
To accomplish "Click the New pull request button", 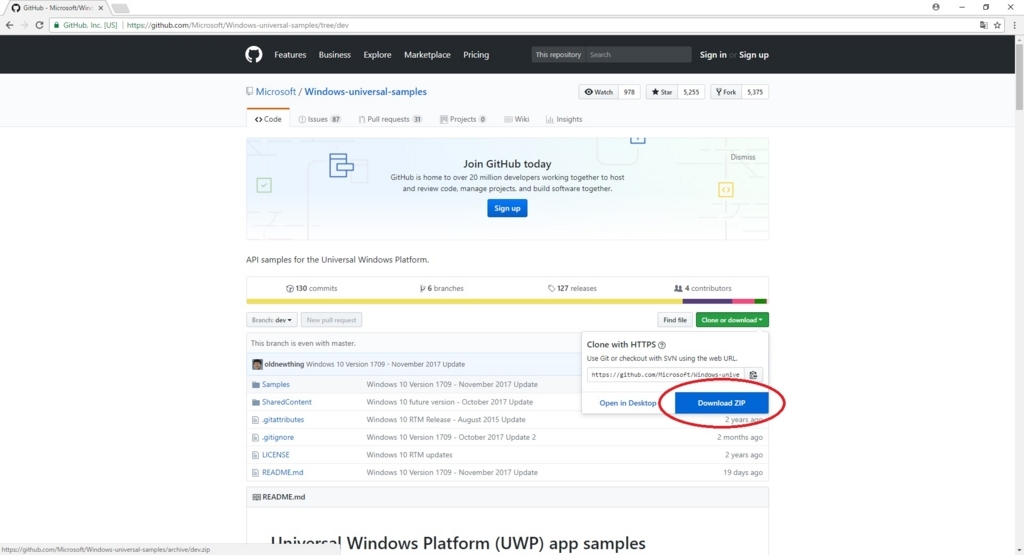I will click(331, 320).
